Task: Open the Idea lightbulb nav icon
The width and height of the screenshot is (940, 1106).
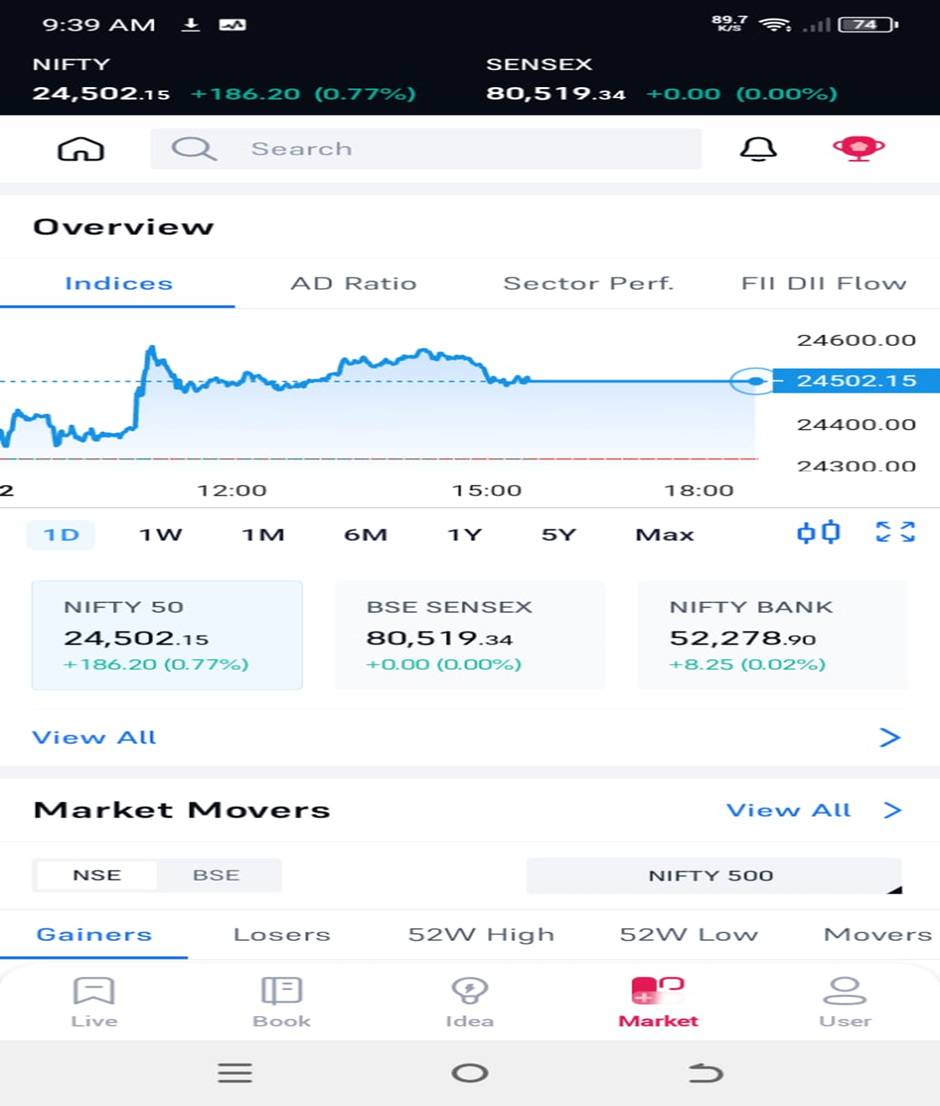Action: click(470, 991)
